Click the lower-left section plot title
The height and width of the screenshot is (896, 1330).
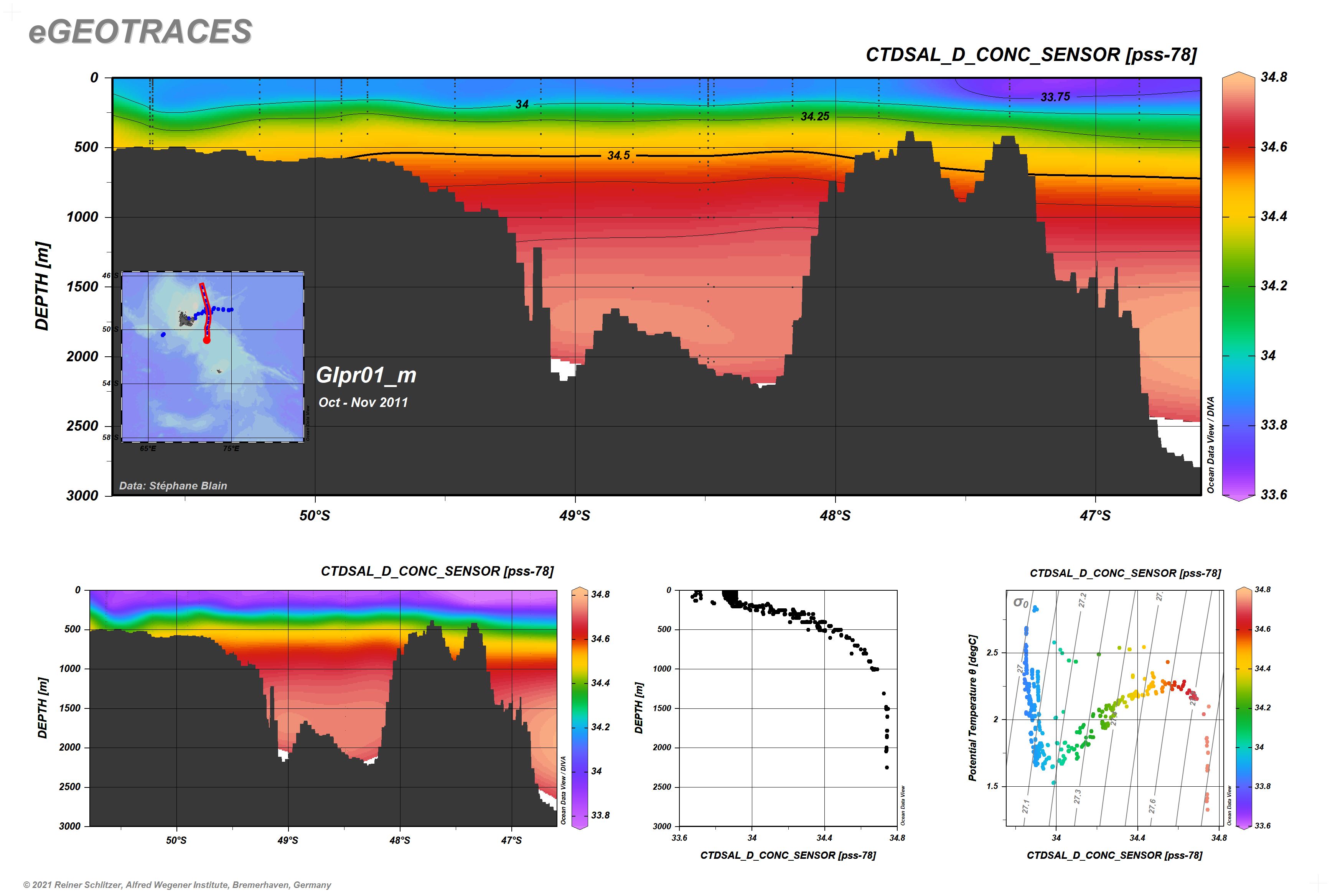pos(437,572)
